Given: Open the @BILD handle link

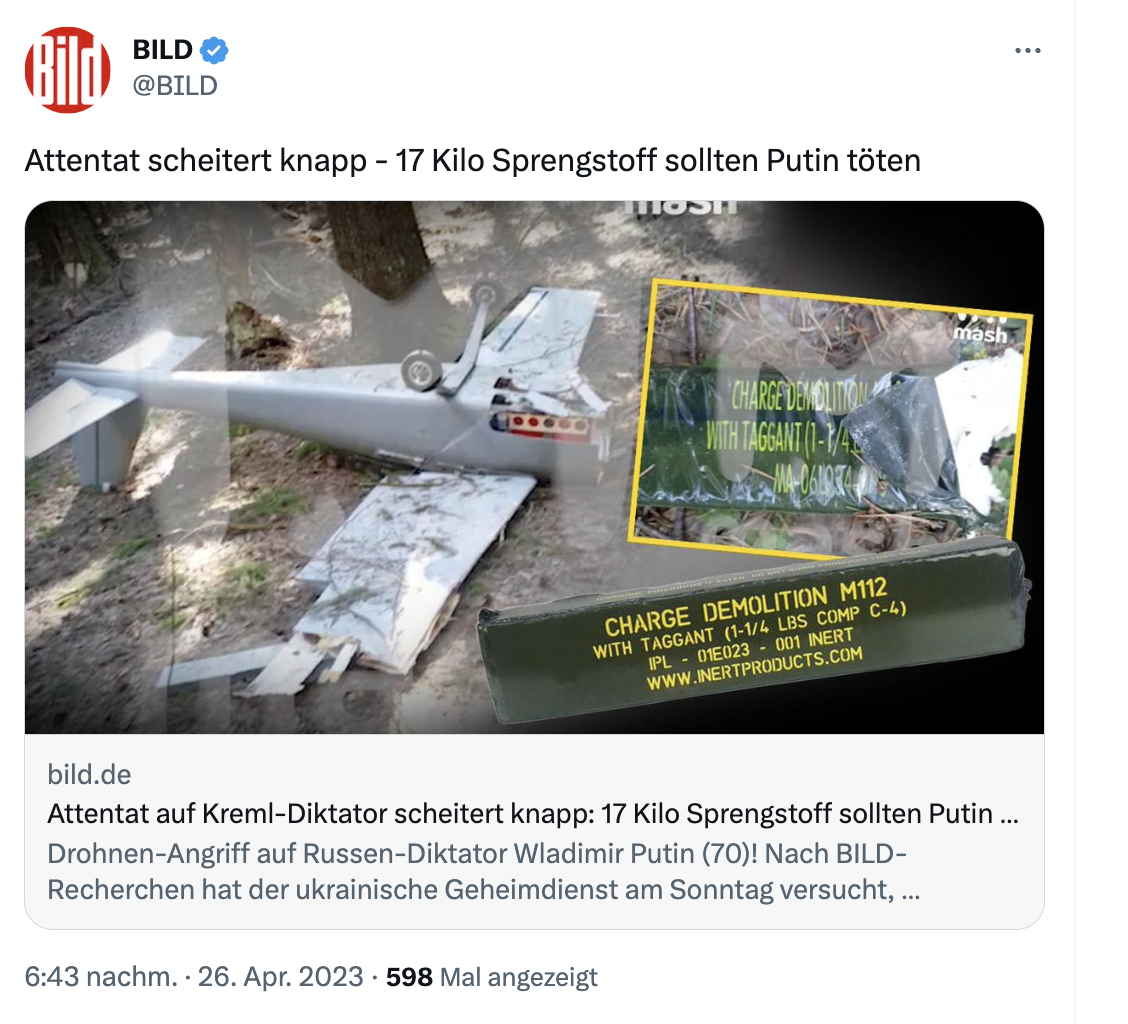Looking at the screenshot, I should click(175, 85).
